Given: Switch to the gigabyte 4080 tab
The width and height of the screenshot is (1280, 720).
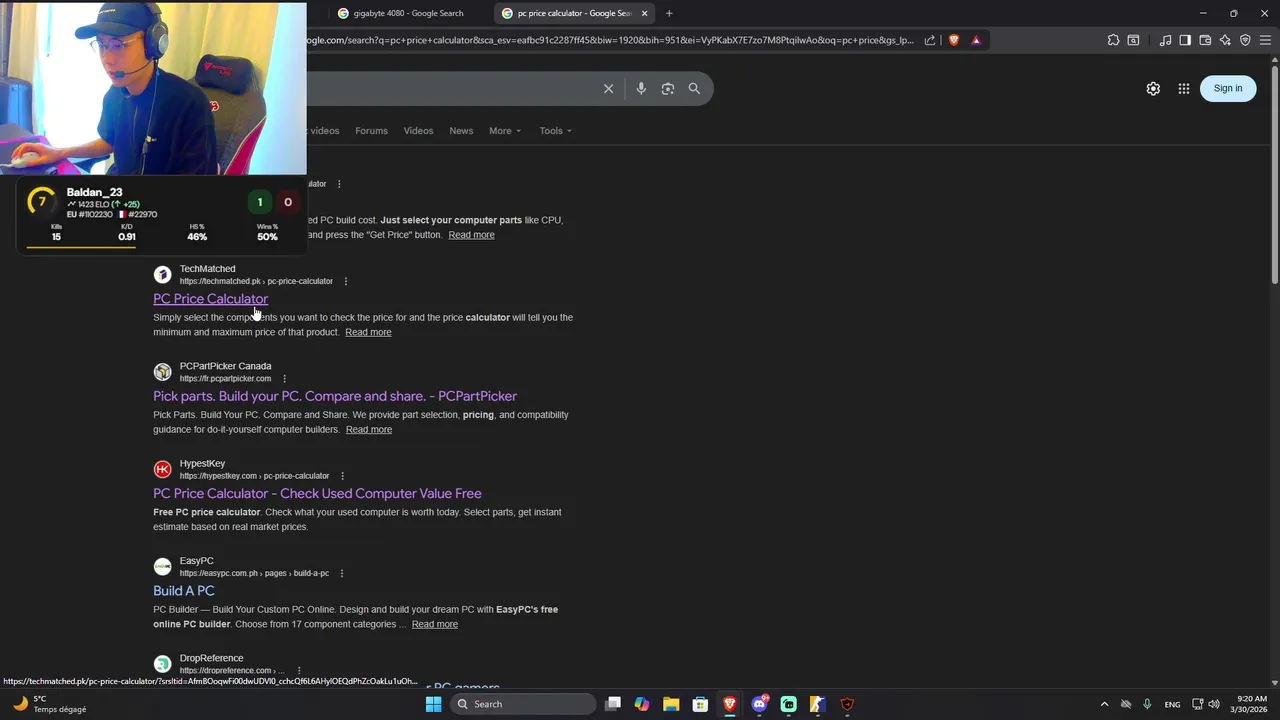Looking at the screenshot, I should click(x=408, y=13).
